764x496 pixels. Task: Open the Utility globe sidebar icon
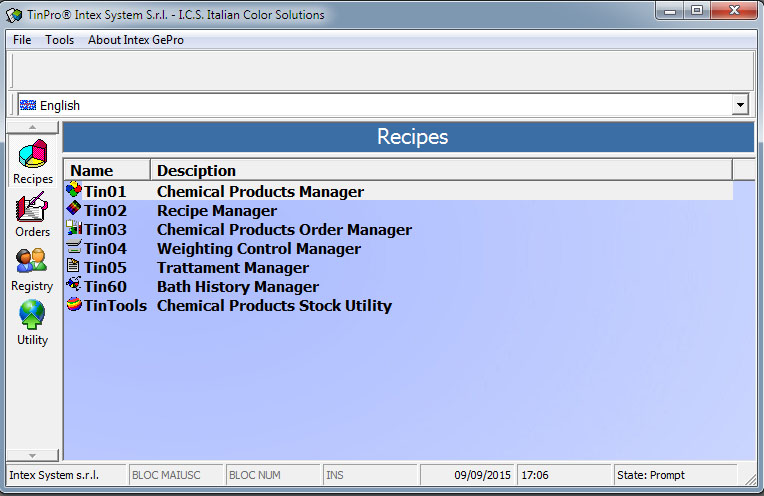coord(32,314)
